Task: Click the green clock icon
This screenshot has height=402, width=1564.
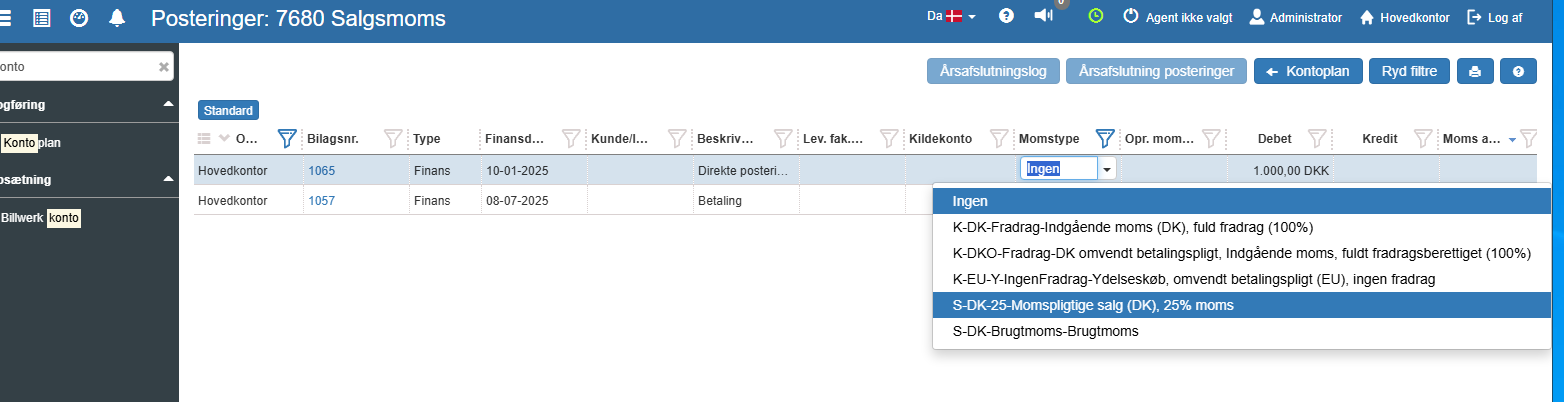Action: (1096, 16)
